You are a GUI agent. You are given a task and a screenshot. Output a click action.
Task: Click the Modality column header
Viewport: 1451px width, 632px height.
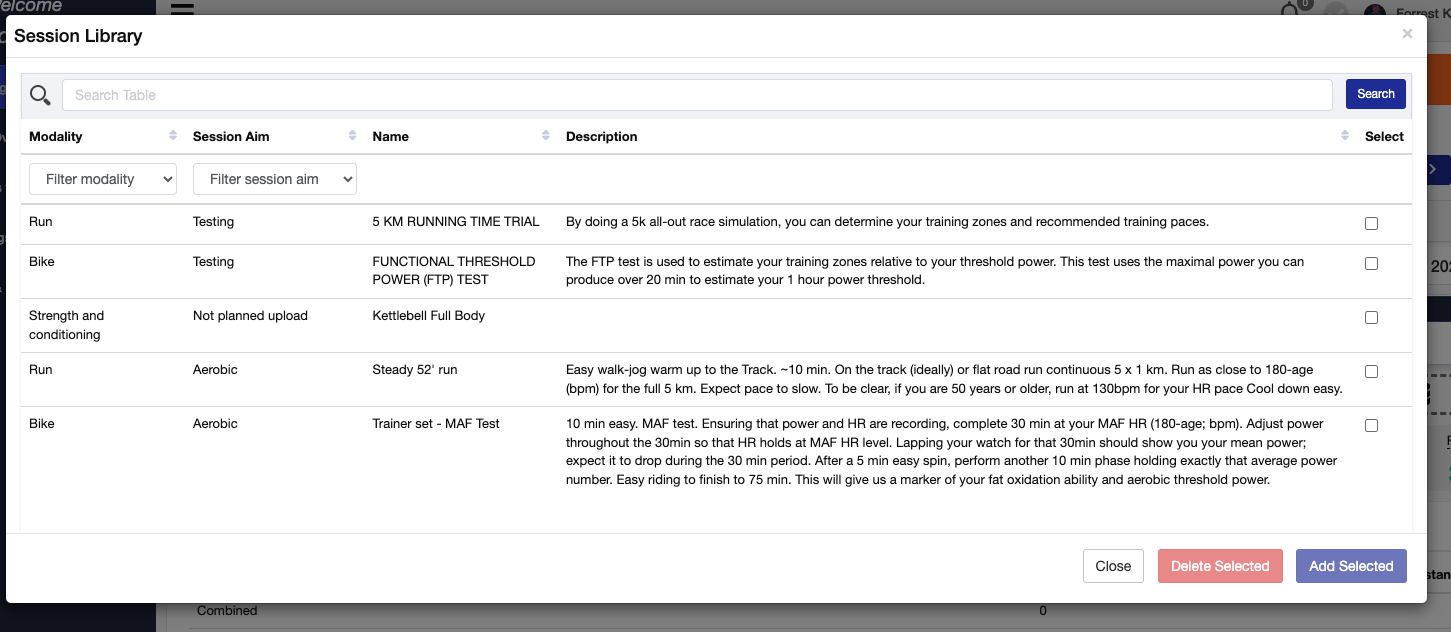[56, 136]
